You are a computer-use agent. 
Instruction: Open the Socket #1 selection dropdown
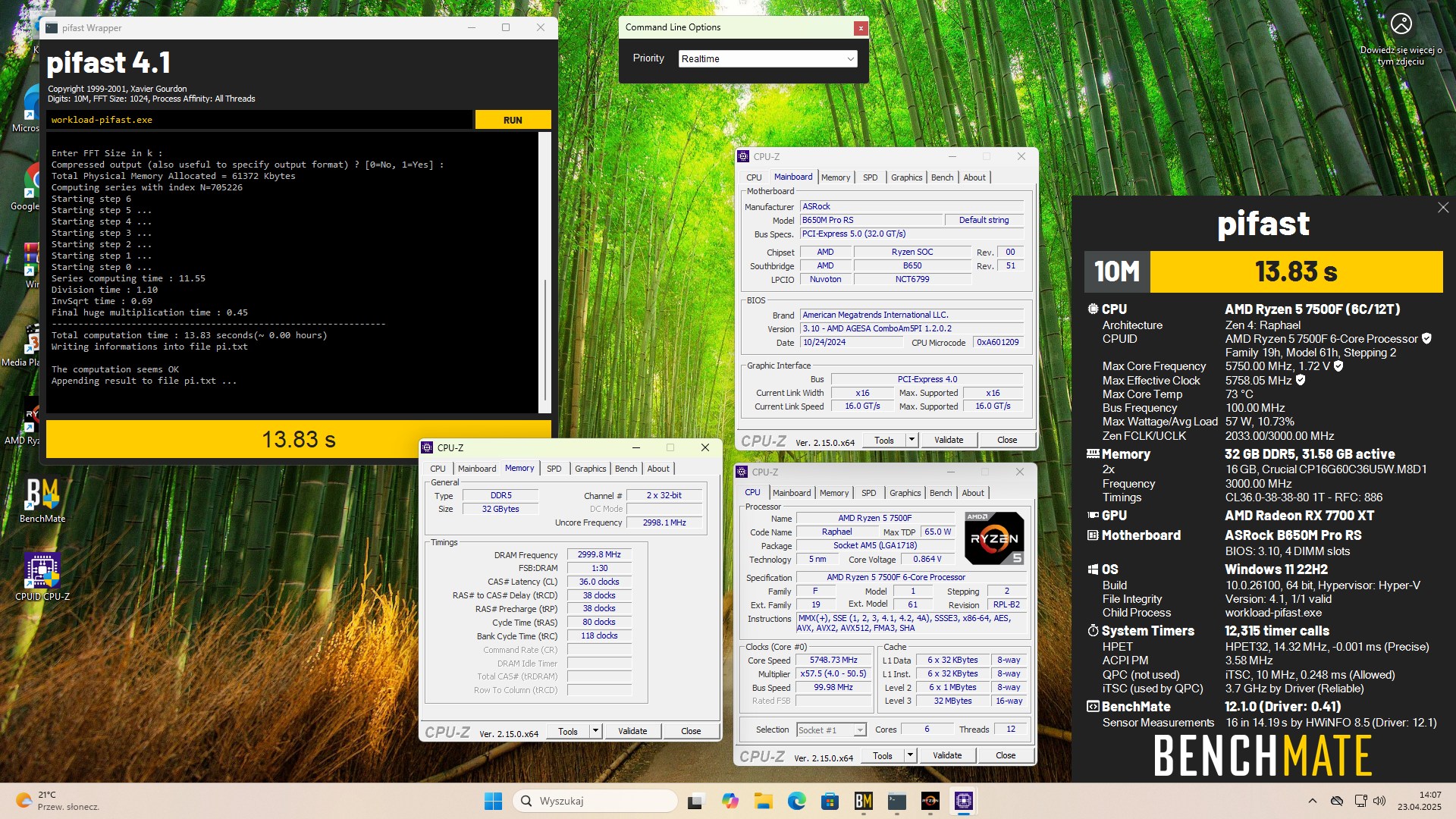(x=831, y=730)
